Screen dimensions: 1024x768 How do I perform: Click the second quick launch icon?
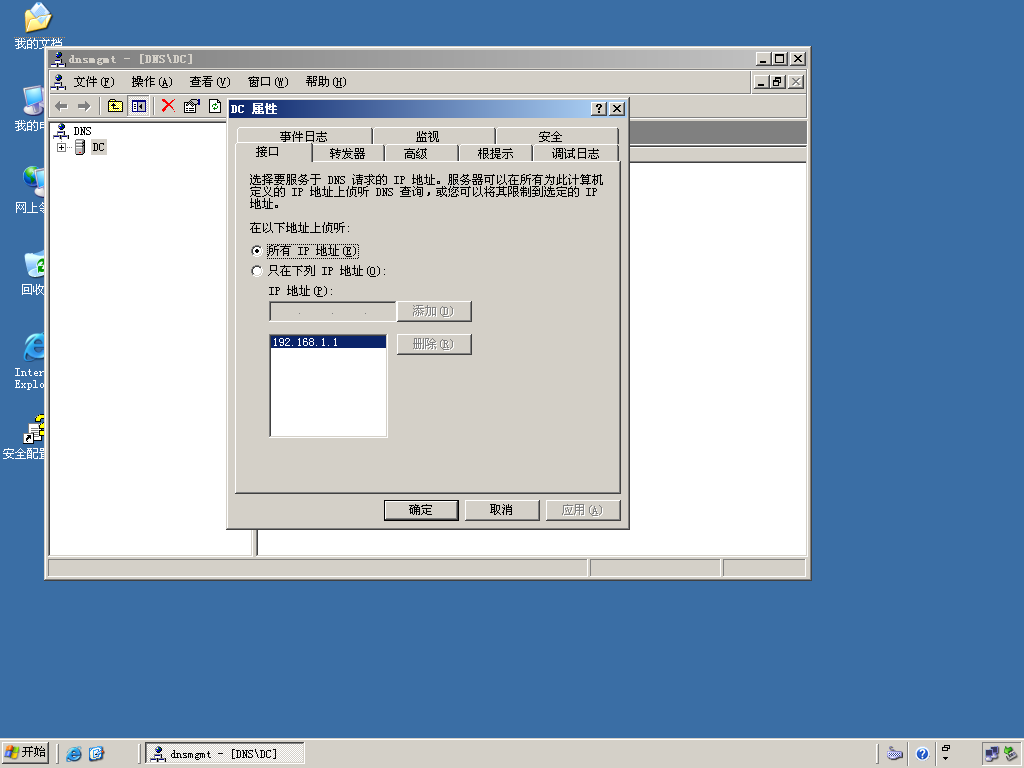point(96,754)
